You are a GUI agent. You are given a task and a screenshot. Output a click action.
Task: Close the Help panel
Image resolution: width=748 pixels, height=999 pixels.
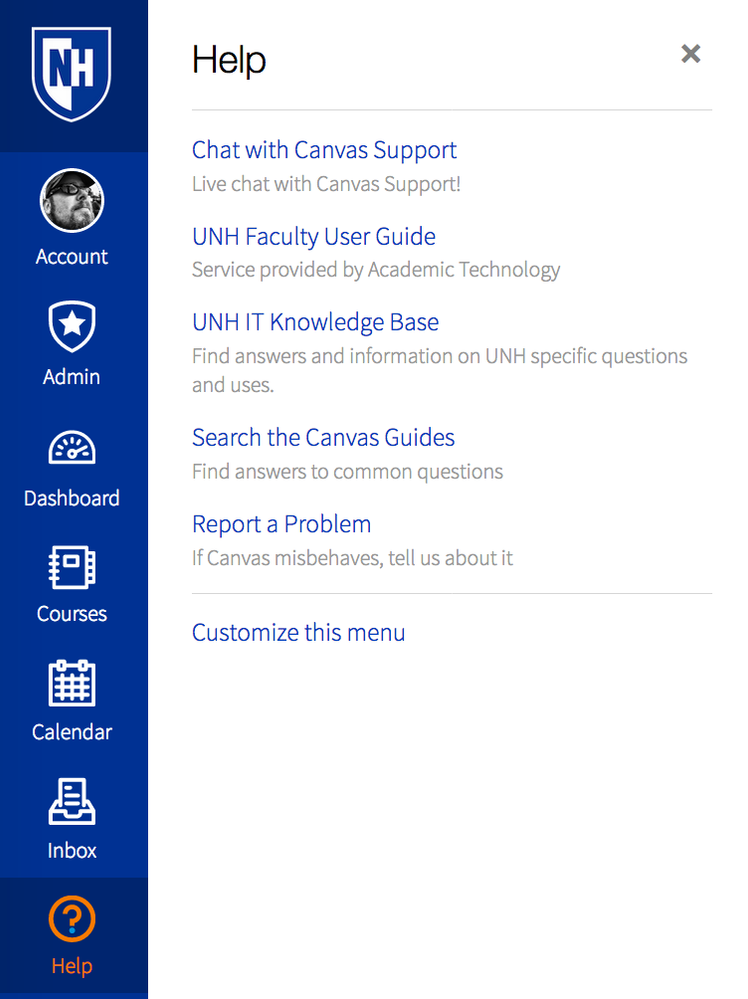coord(690,54)
